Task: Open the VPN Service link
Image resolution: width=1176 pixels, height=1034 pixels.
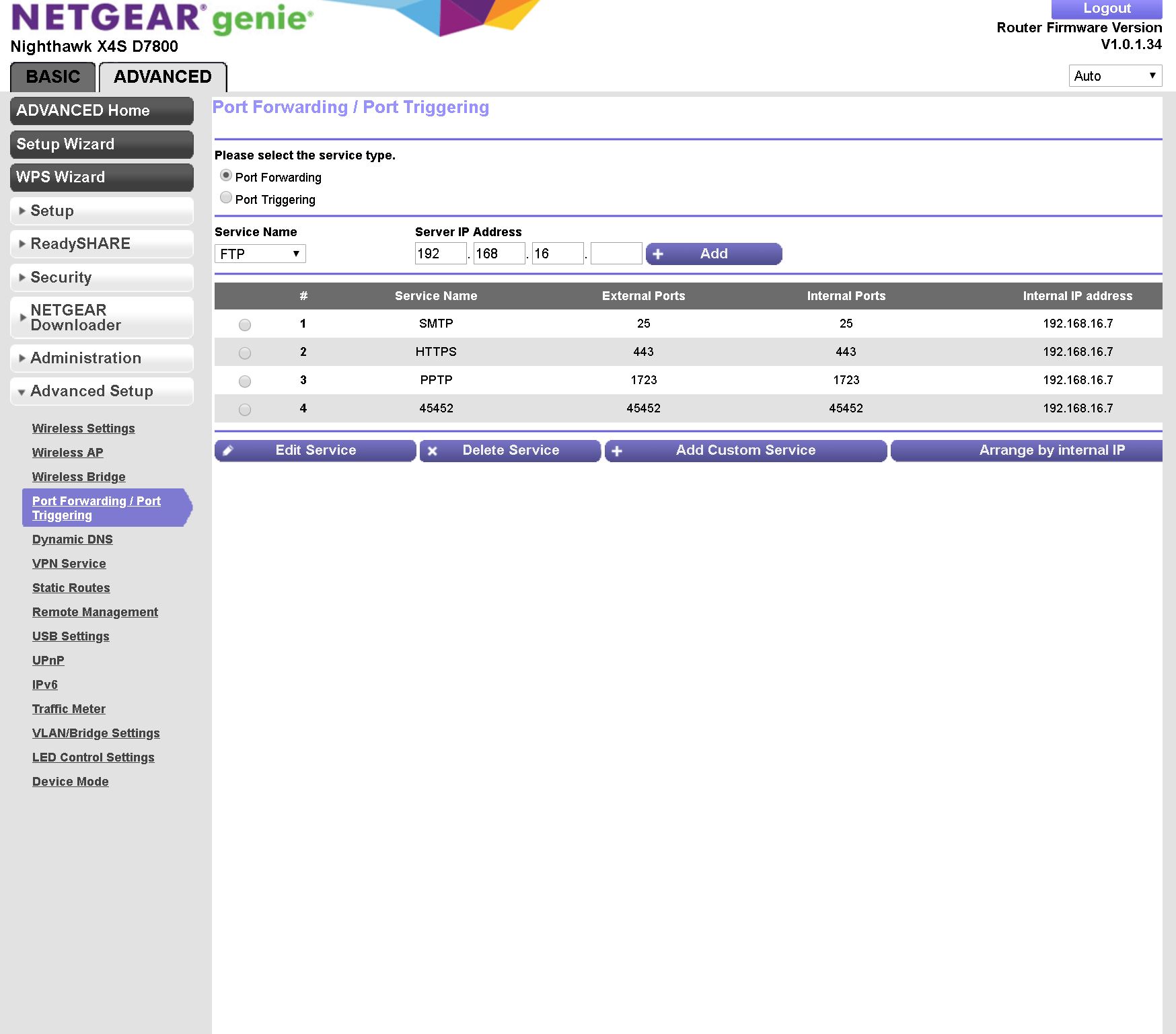Action: click(x=69, y=564)
